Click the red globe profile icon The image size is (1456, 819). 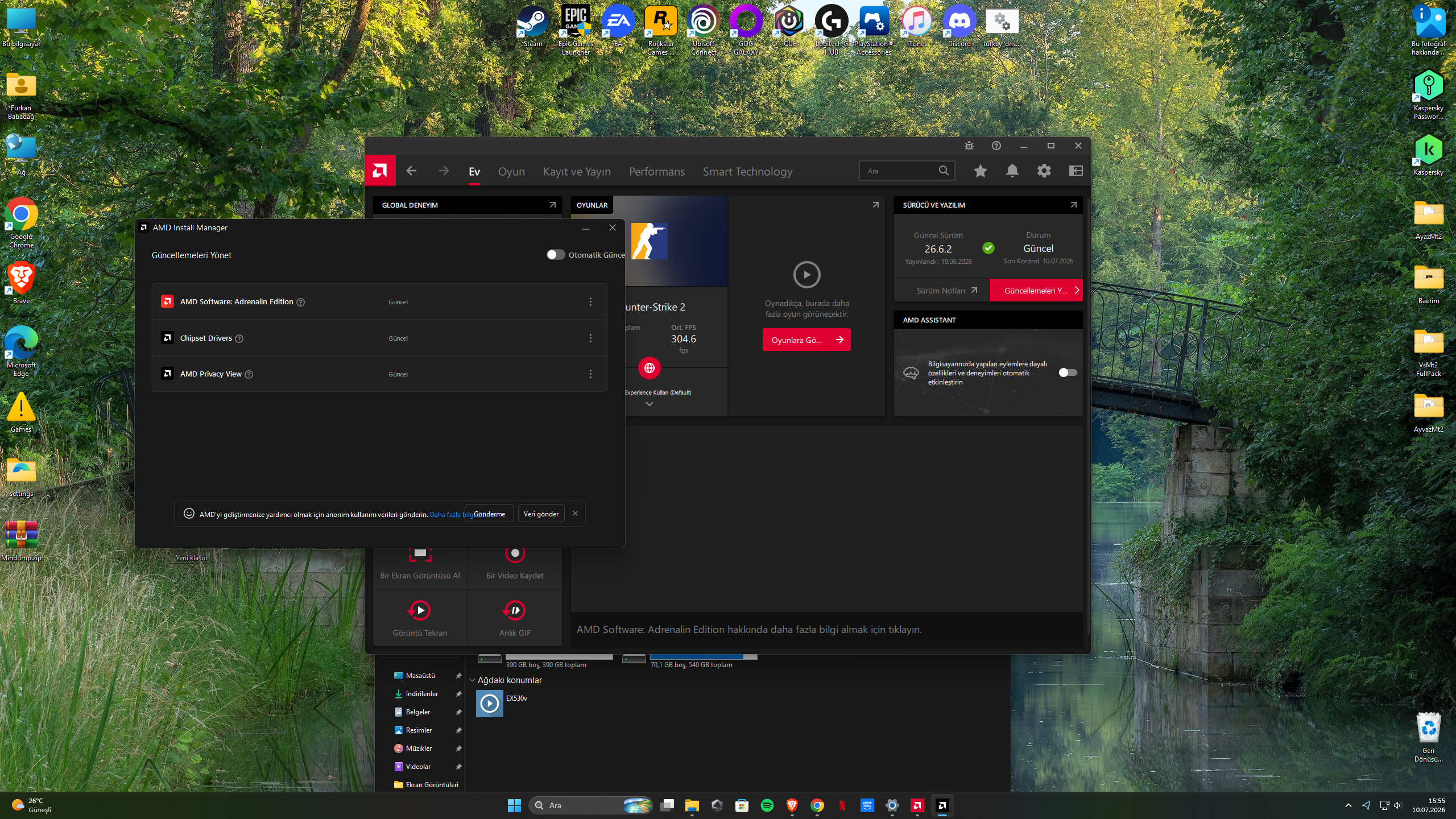[650, 368]
